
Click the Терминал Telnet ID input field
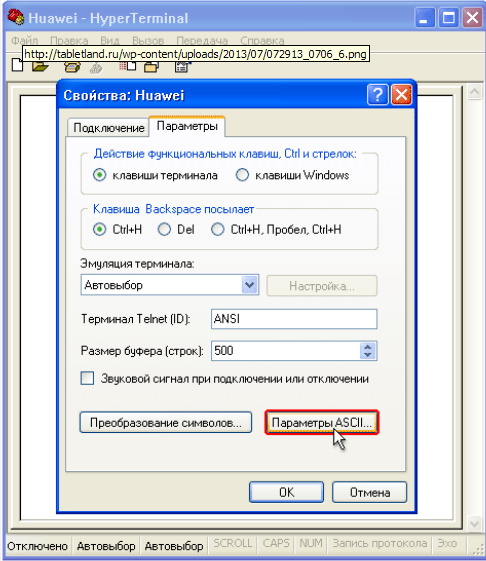point(294,319)
